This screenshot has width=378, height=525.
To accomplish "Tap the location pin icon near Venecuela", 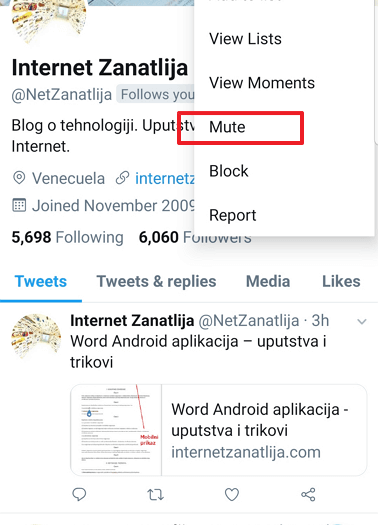I will click(x=19, y=178).
